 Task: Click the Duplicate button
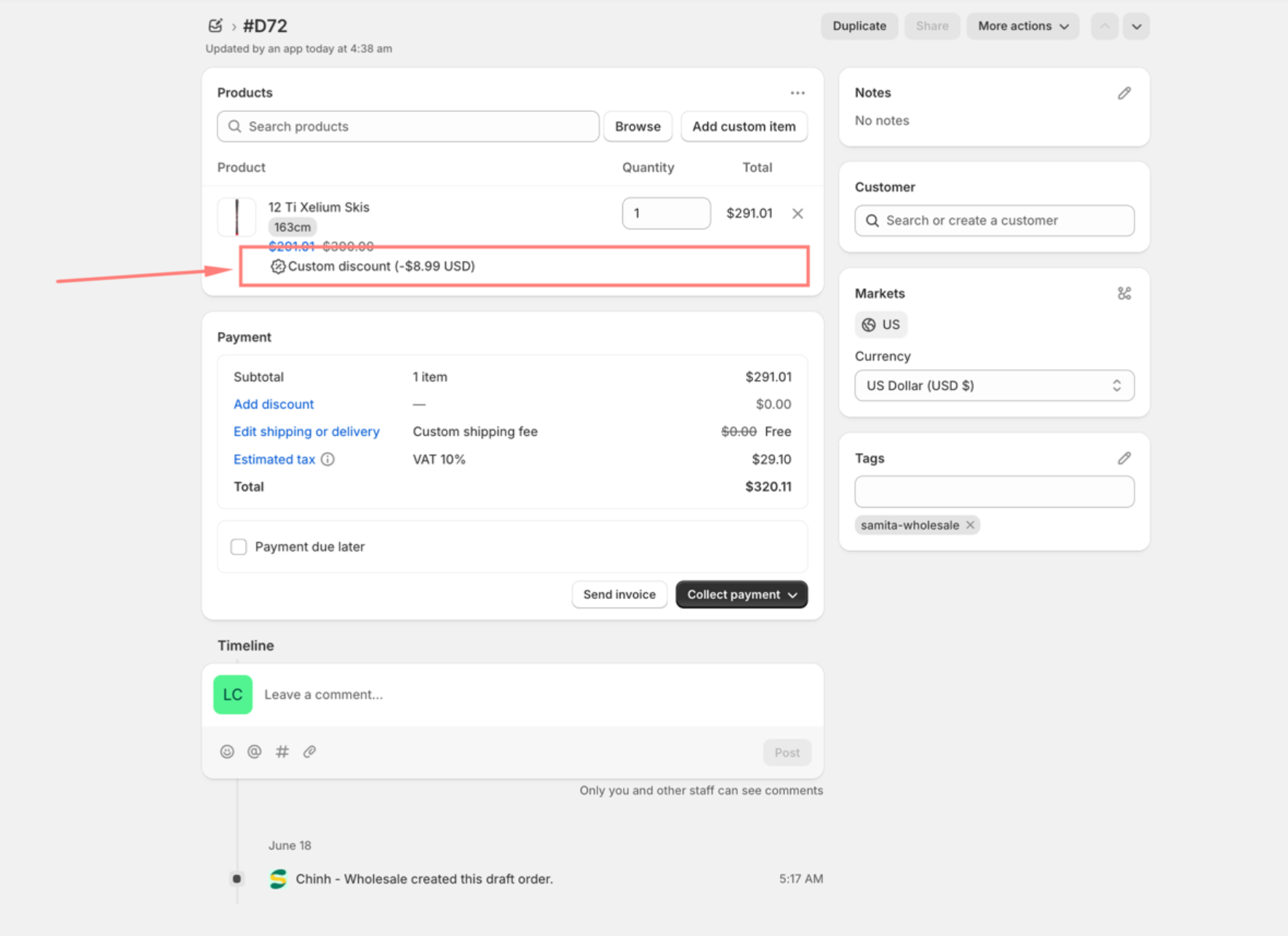[x=859, y=26]
